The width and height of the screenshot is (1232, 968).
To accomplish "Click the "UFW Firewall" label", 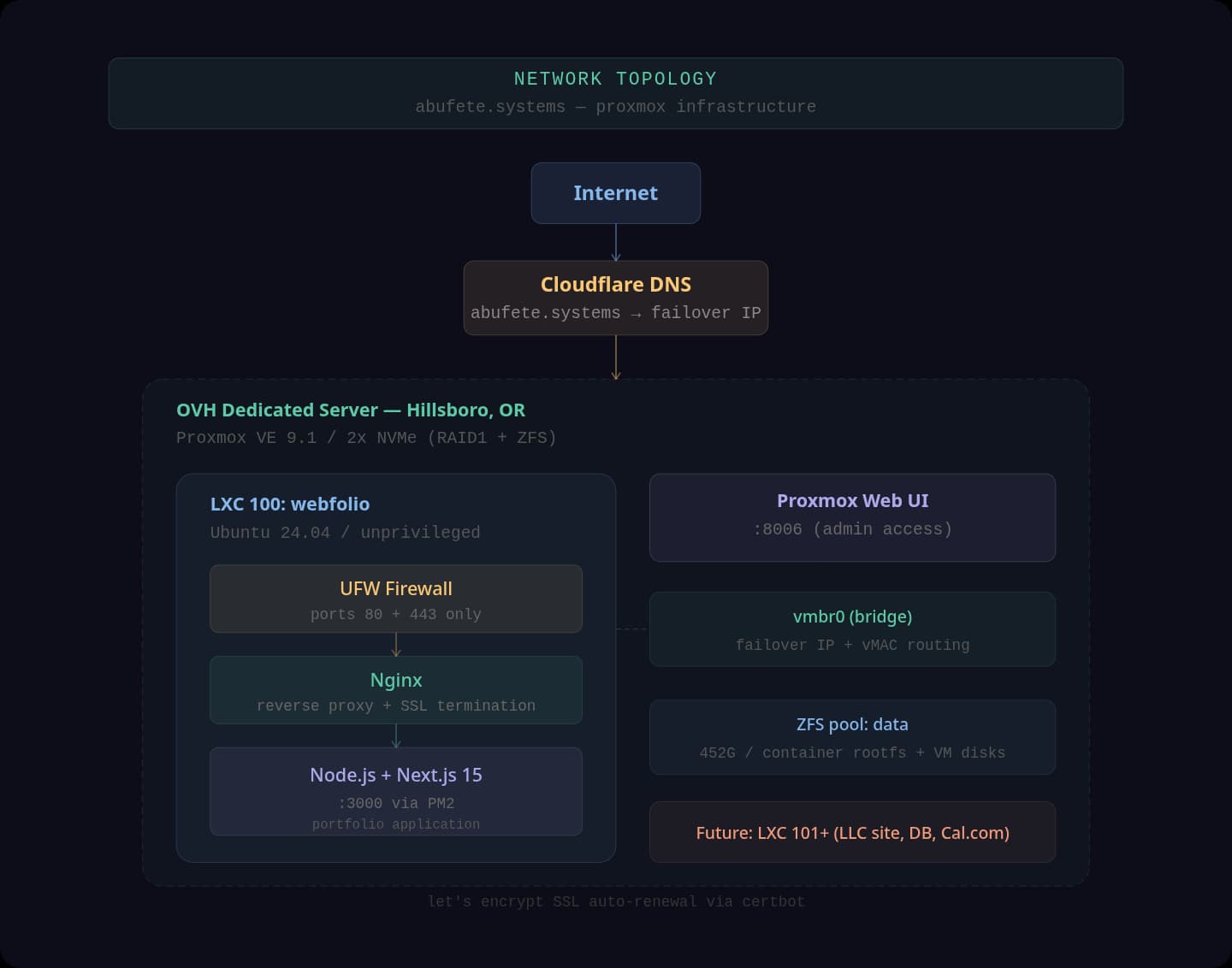I will click(x=396, y=588).
